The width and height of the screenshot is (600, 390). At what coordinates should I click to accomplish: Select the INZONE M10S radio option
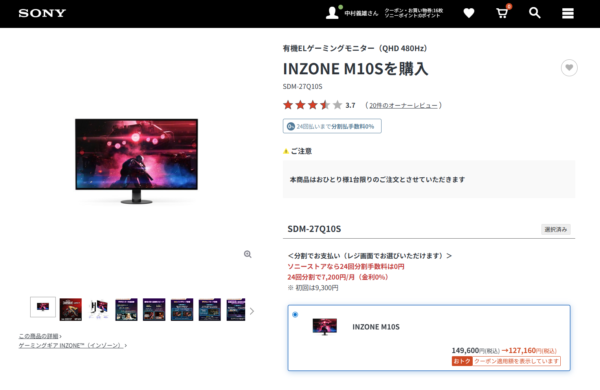[x=295, y=315]
